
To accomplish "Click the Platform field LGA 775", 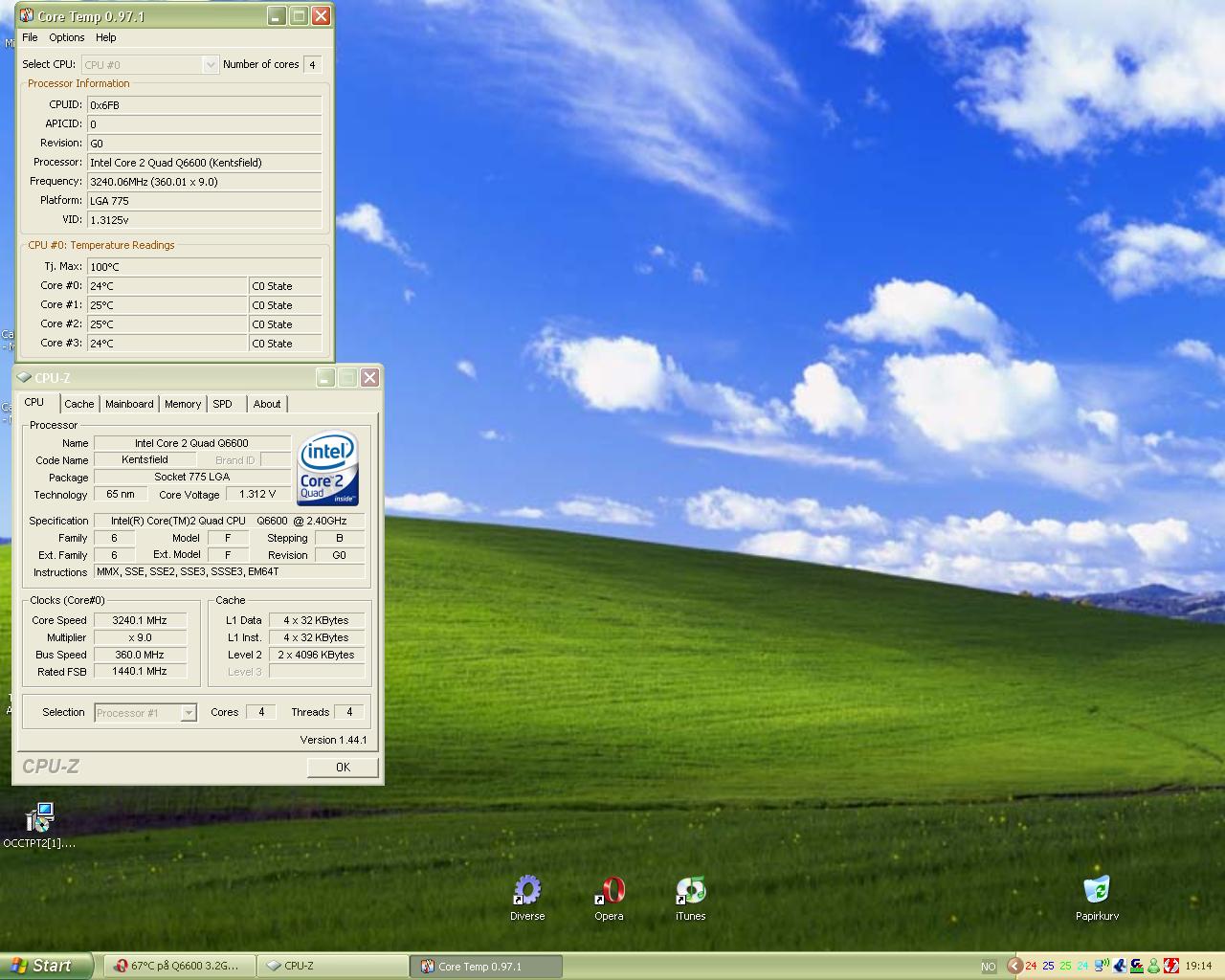I will tap(205, 200).
